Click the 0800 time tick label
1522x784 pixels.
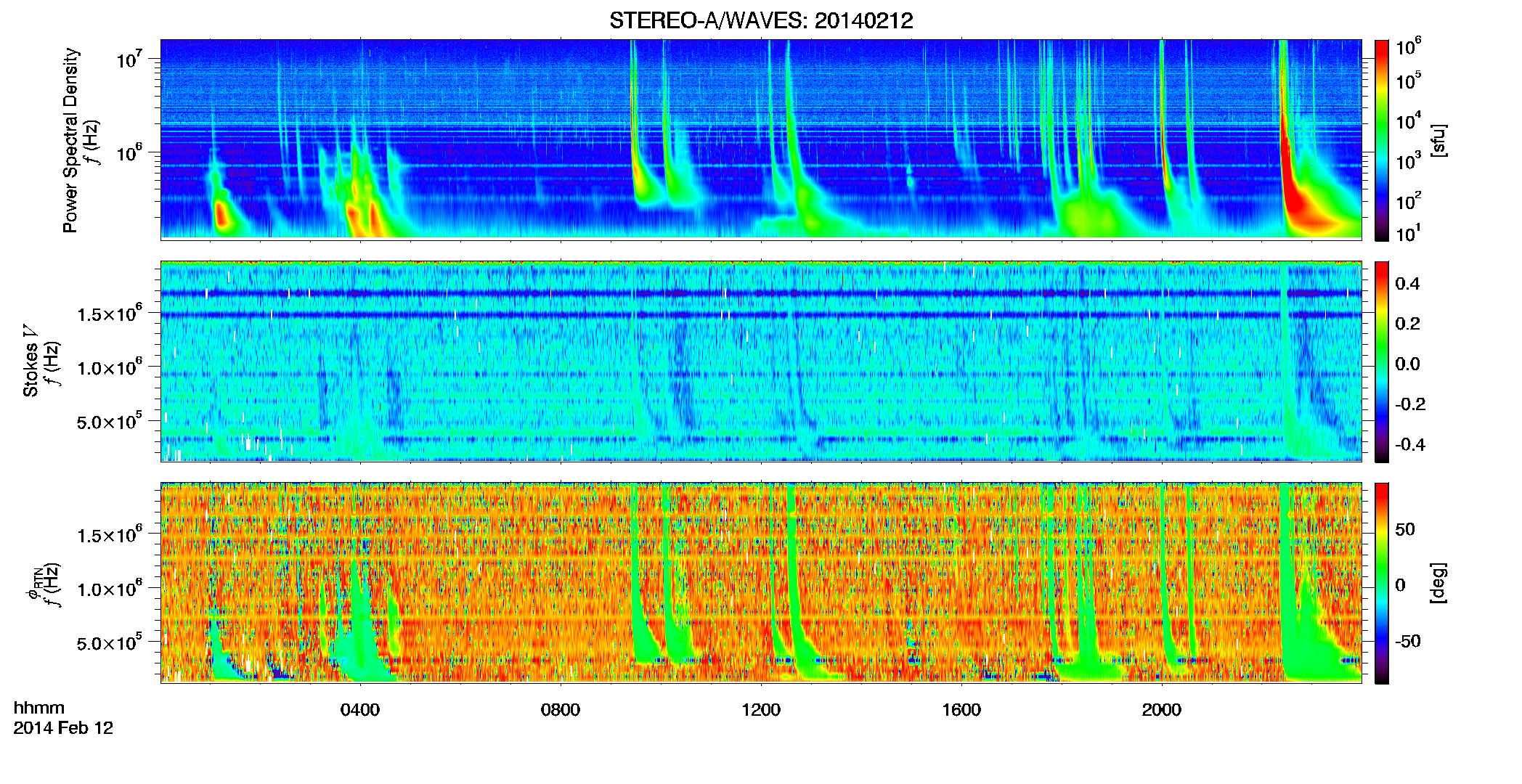[x=561, y=710]
